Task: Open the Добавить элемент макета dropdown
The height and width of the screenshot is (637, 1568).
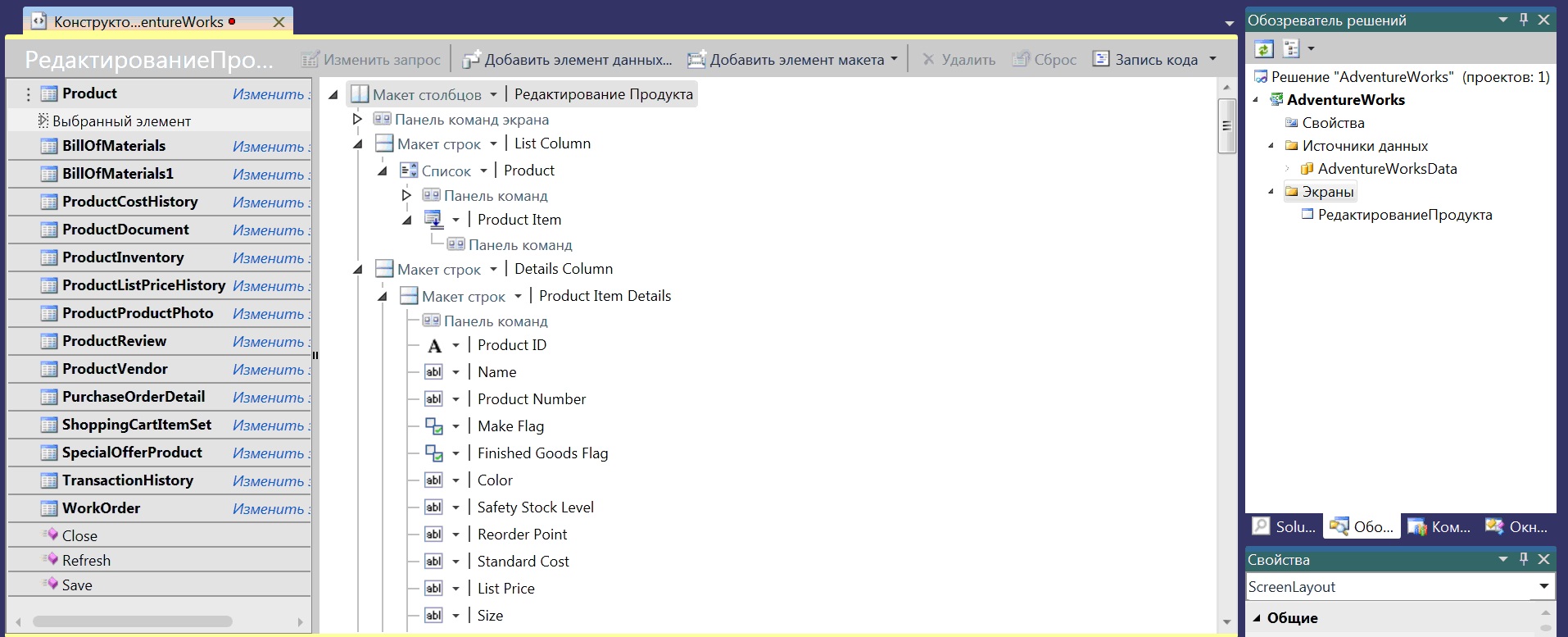Action: tap(894, 59)
